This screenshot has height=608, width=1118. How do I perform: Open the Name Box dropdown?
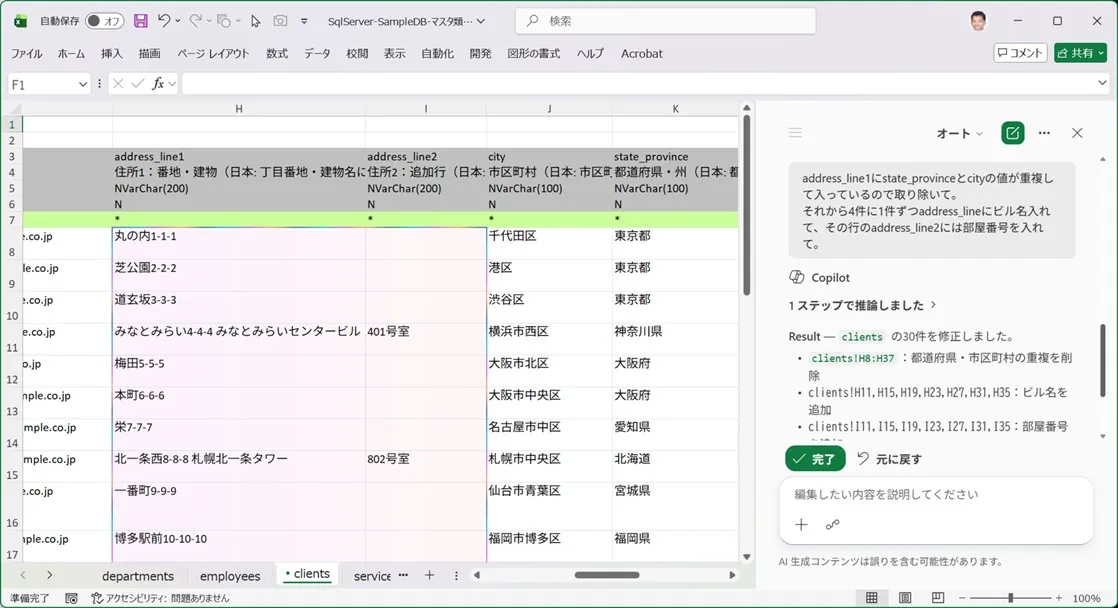click(82, 84)
